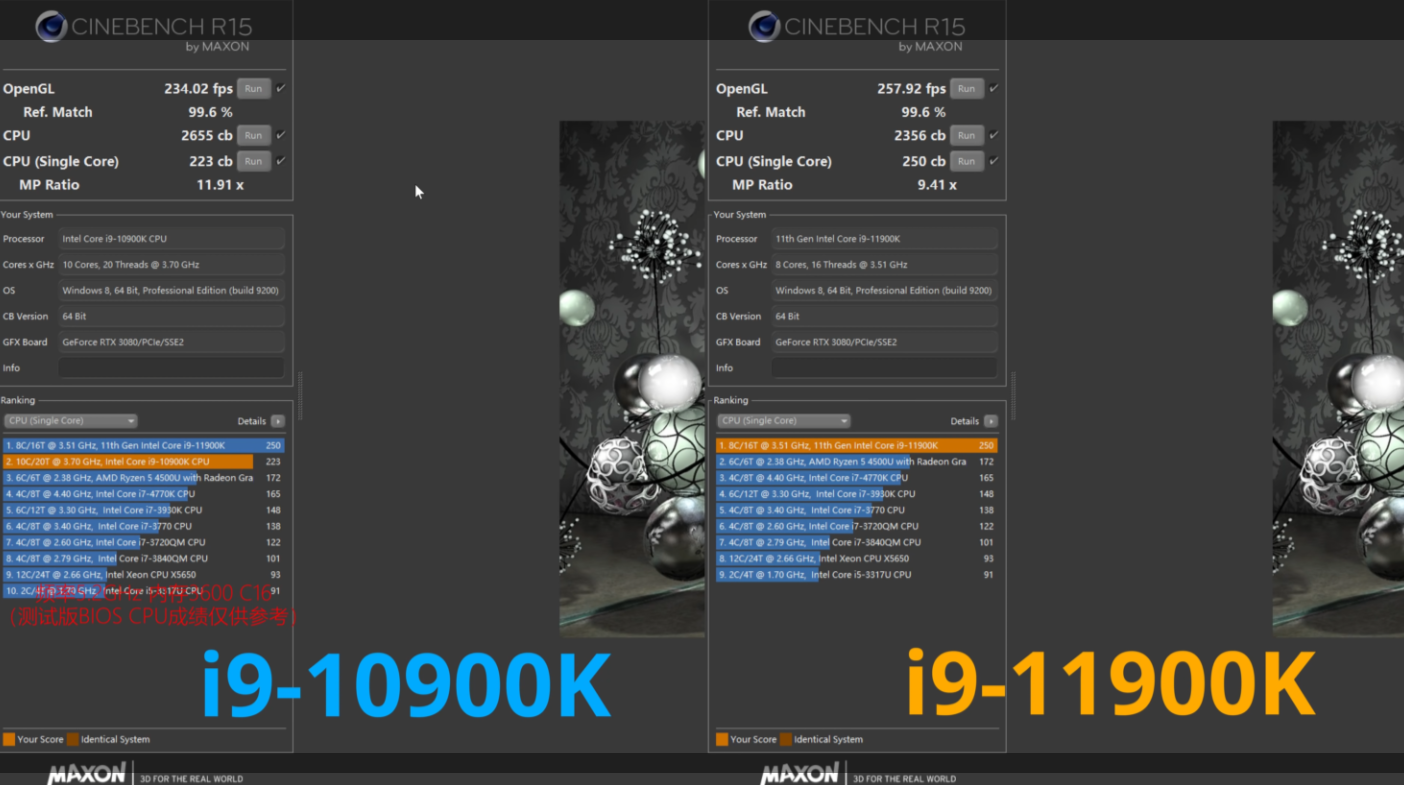The image size is (1404, 785).
Task: Select the i7-3720QM ranking row in the i9-11900K window
Action: (857, 526)
